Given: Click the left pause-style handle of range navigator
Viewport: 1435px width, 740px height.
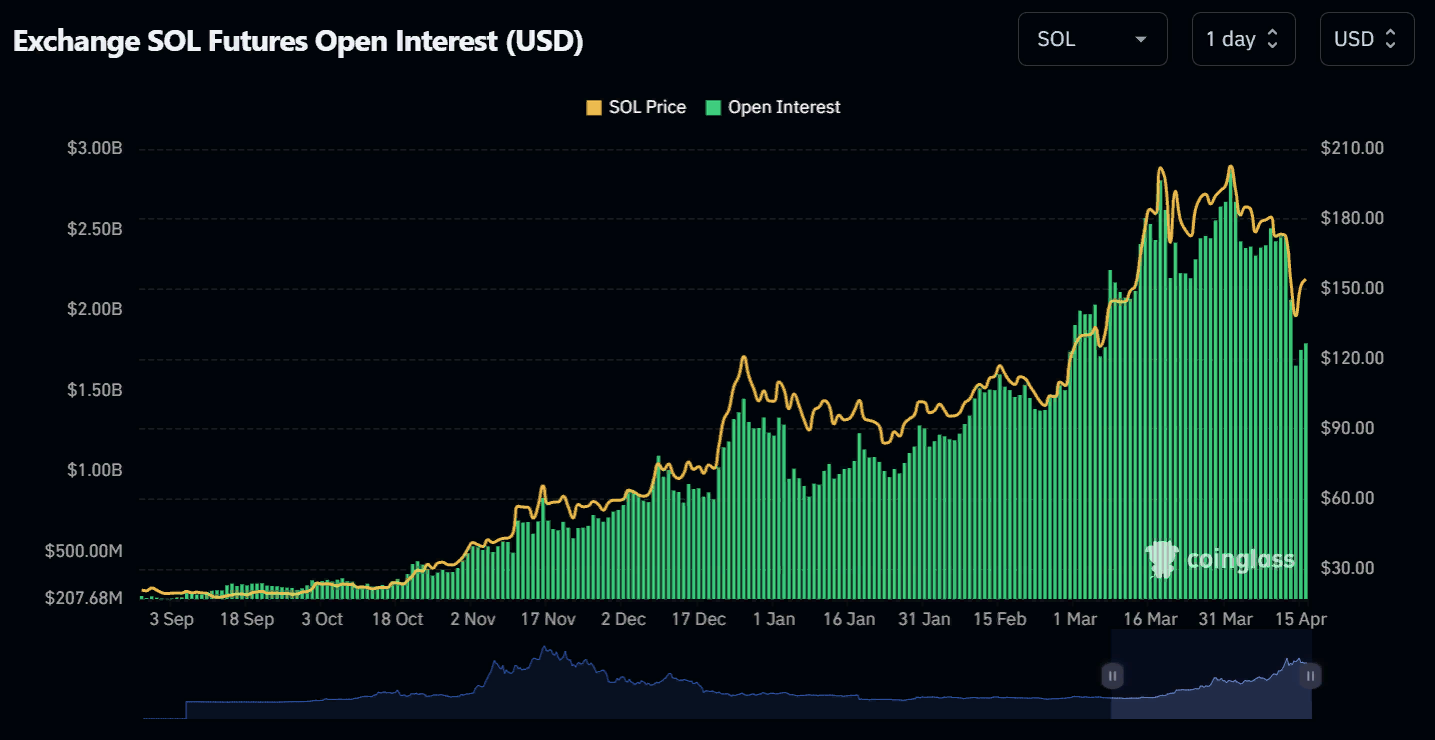Looking at the screenshot, I should (1112, 676).
